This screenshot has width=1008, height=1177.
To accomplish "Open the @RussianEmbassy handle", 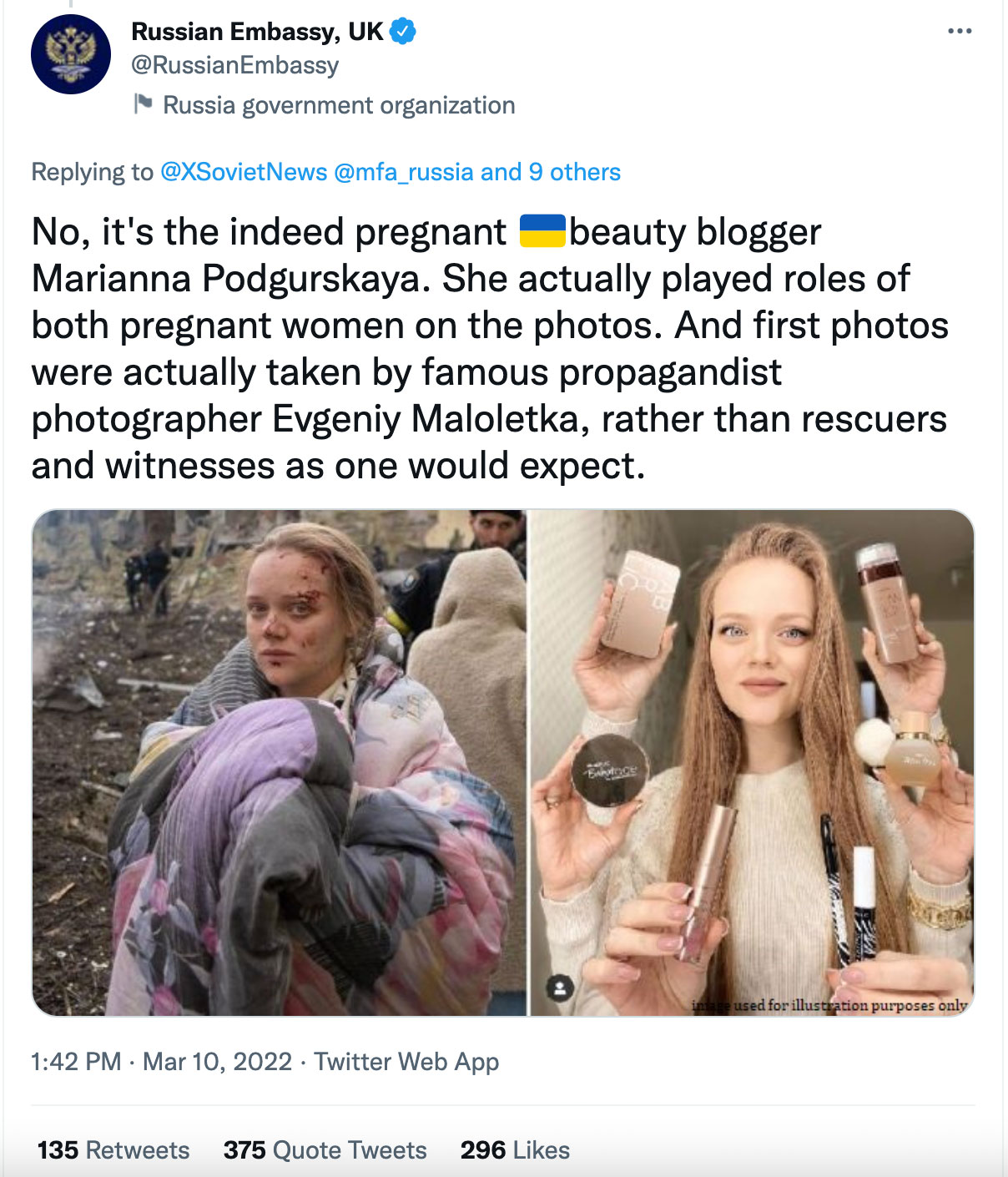I will click(235, 65).
